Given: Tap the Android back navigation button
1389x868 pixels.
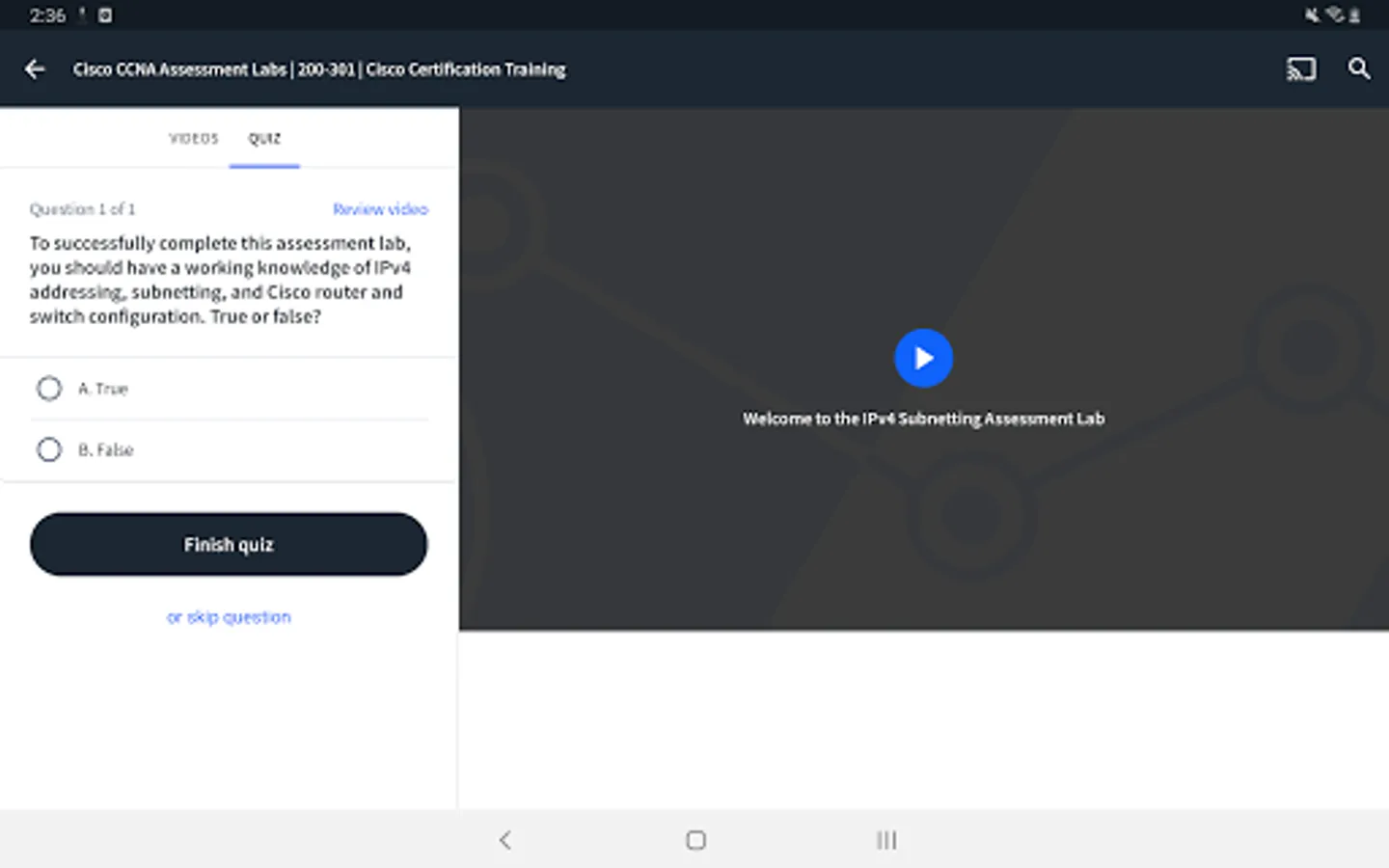Looking at the screenshot, I should coord(504,840).
